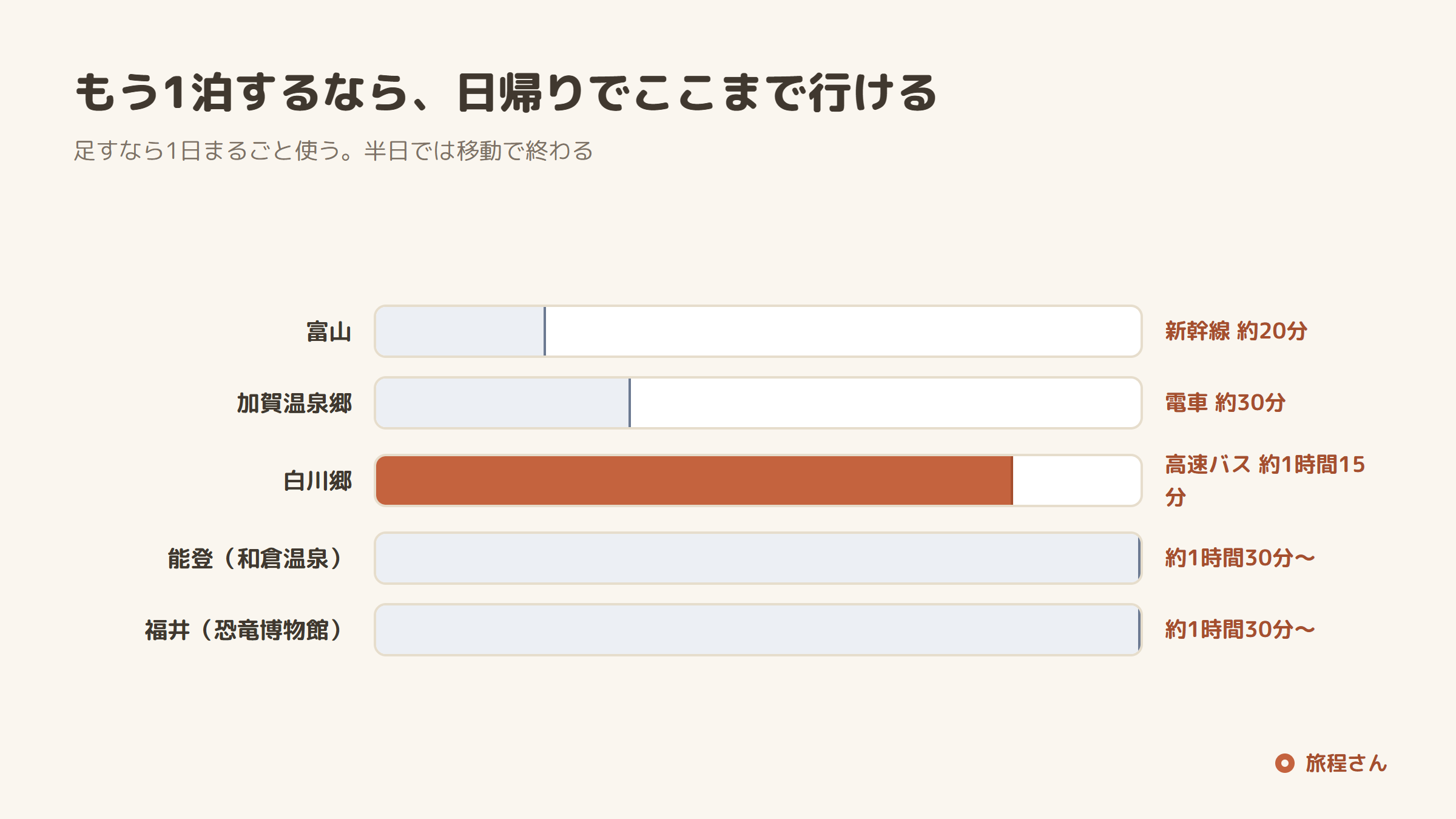The image size is (1456, 819).
Task: Click the orange circle logo icon
Action: pyautogui.click(x=1284, y=763)
